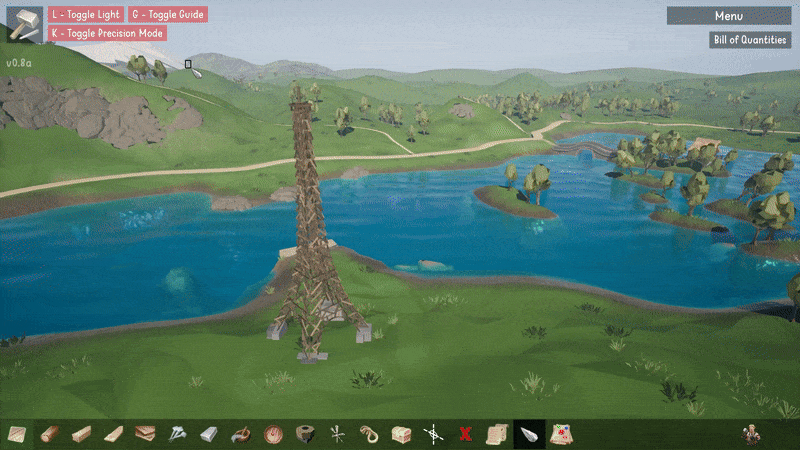800x450 pixels.
Task: Click the G - Toggle Guide hint
Action: 168,14
